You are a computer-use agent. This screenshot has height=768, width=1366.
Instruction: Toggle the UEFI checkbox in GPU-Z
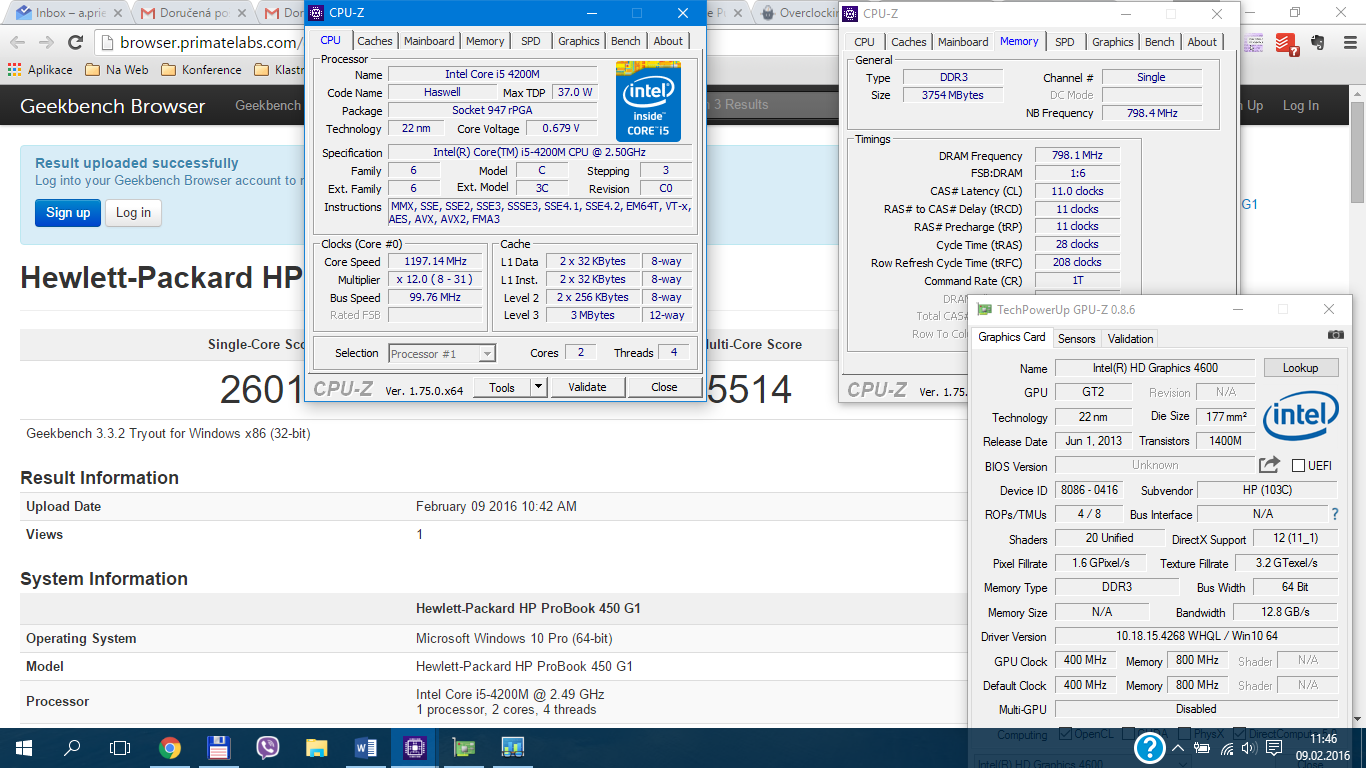[1298, 465]
